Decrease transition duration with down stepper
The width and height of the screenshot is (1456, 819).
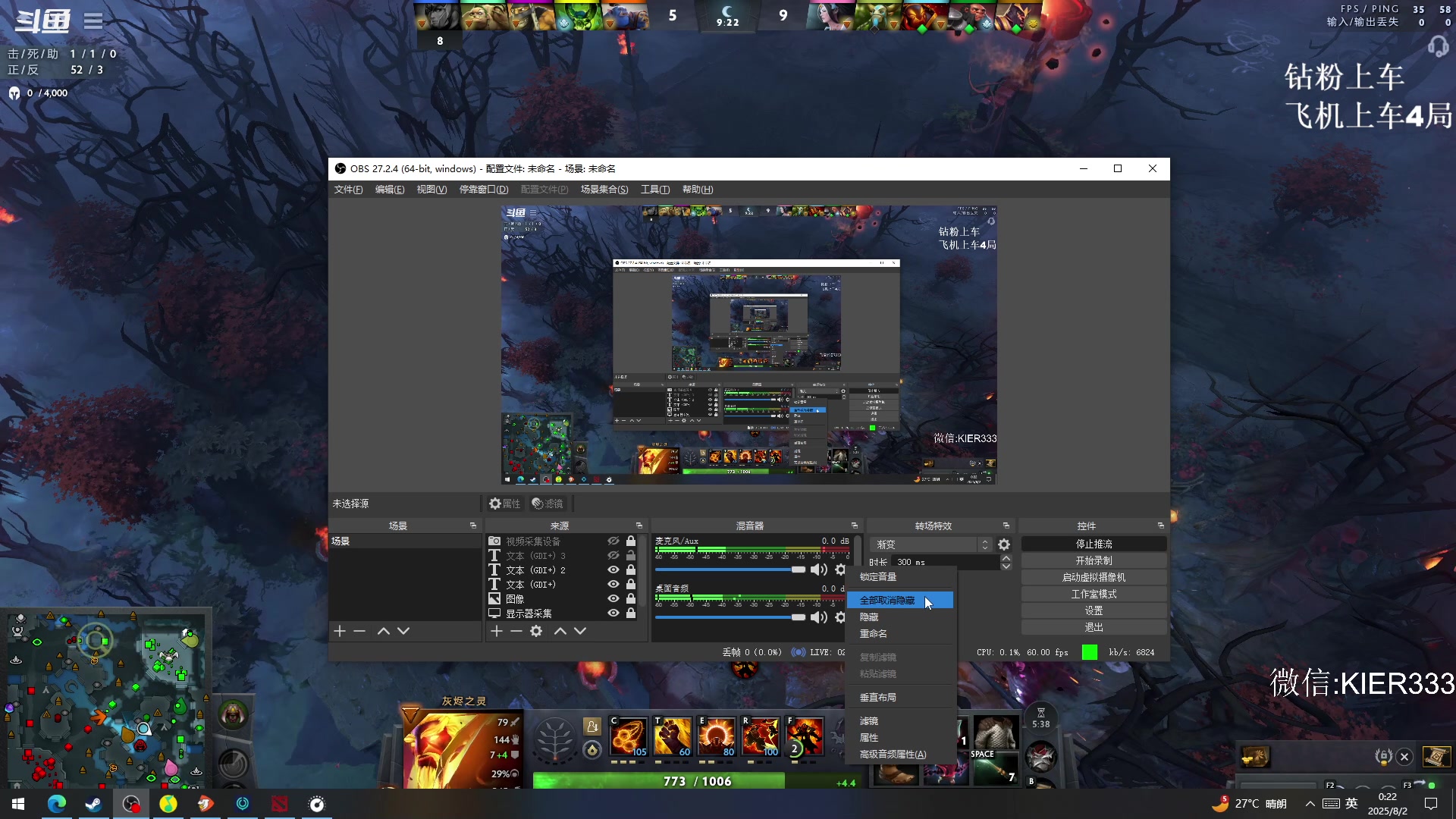pyautogui.click(x=1006, y=566)
